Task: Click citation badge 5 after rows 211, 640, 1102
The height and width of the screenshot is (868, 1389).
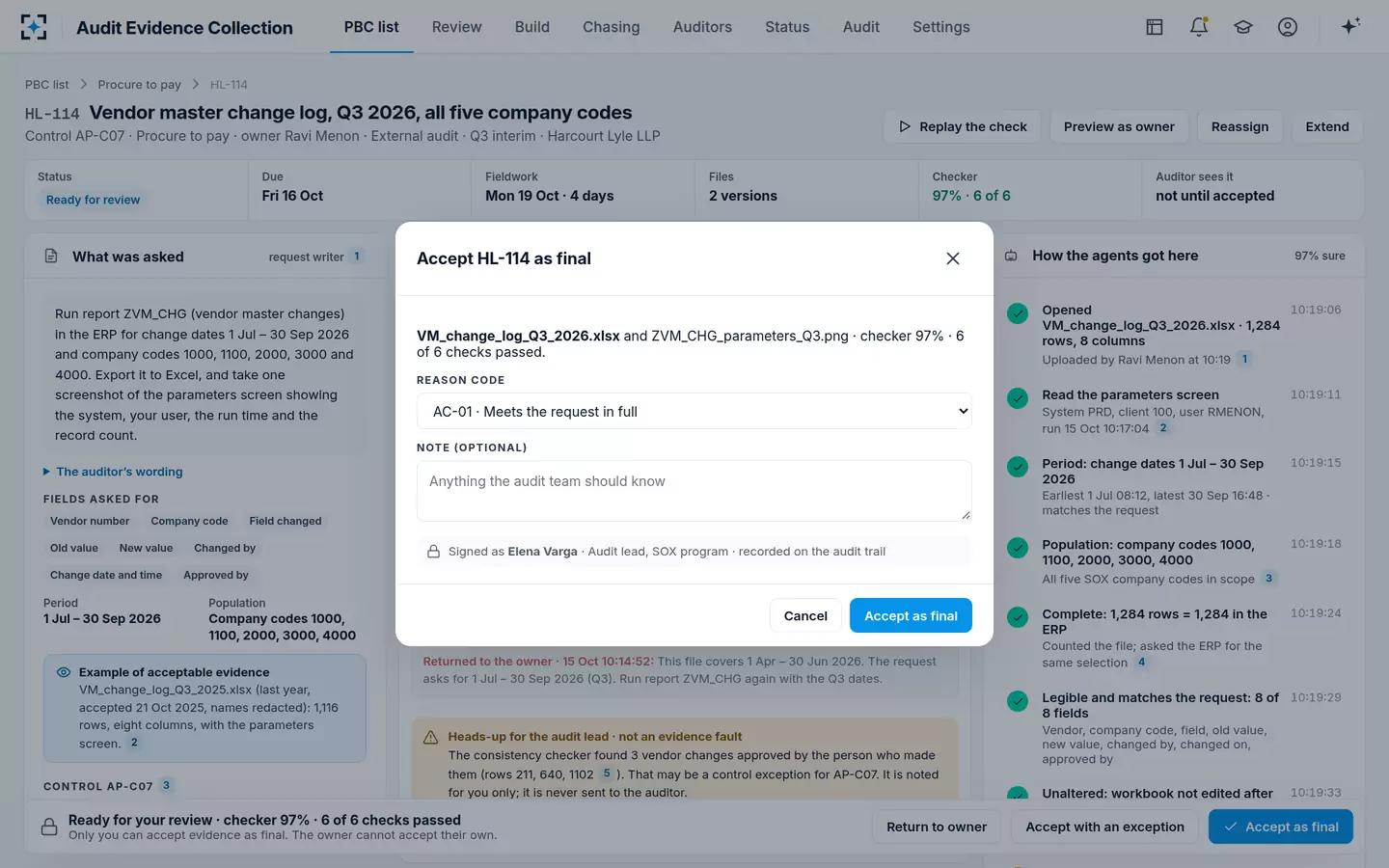Action: click(607, 773)
